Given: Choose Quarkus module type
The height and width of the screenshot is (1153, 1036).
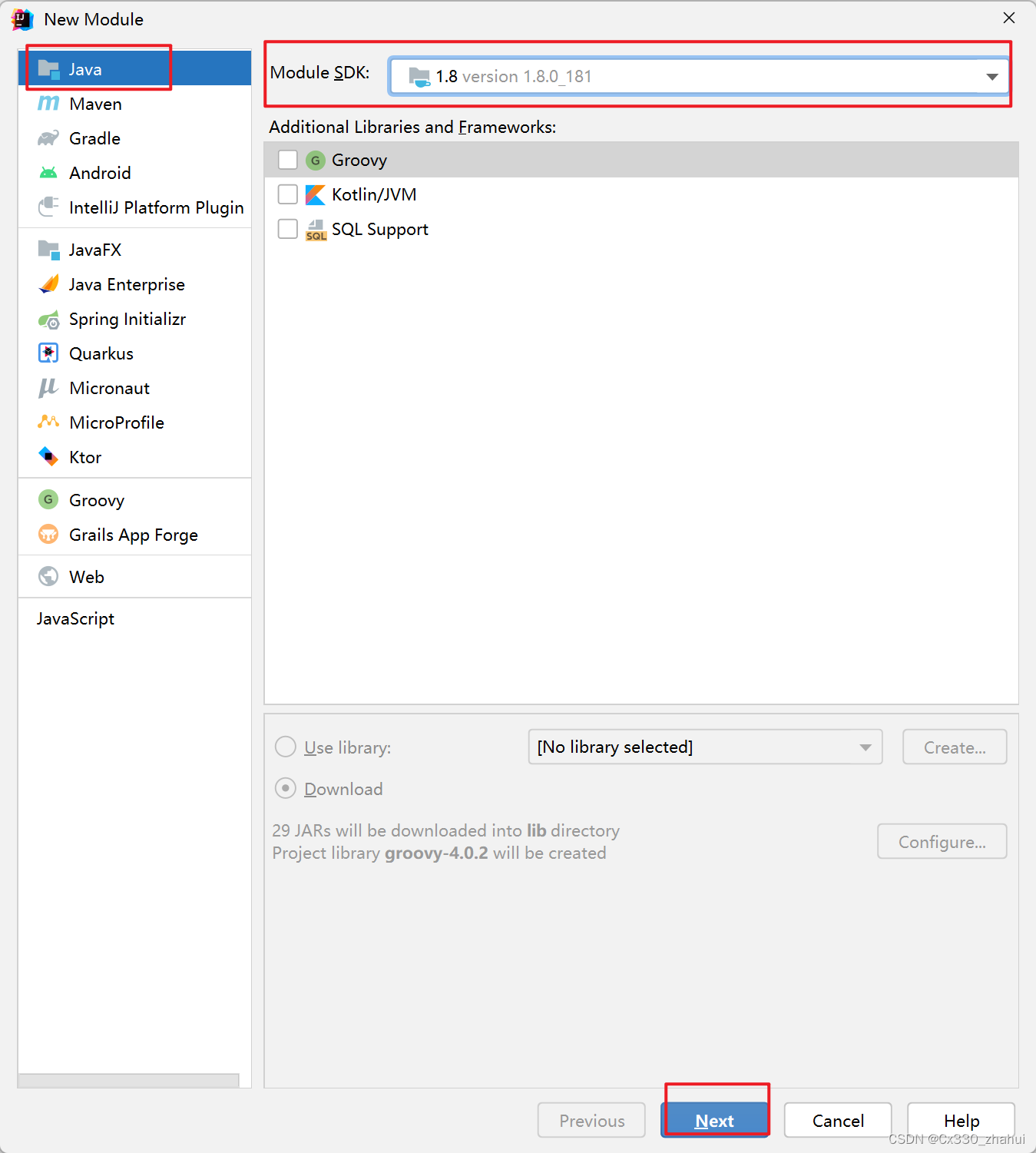Looking at the screenshot, I should pos(134,353).
